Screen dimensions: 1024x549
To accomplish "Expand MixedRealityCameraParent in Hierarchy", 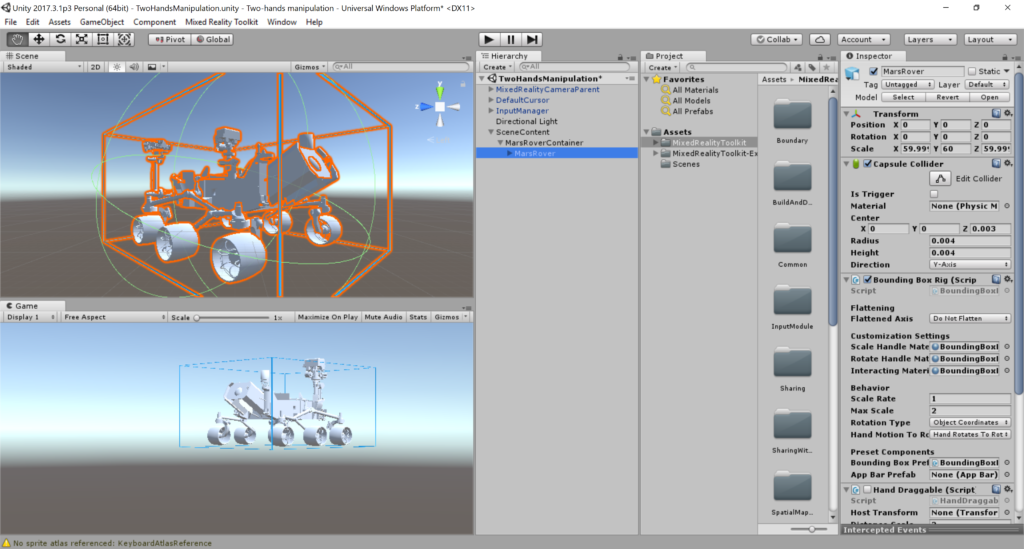I will tap(491, 89).
